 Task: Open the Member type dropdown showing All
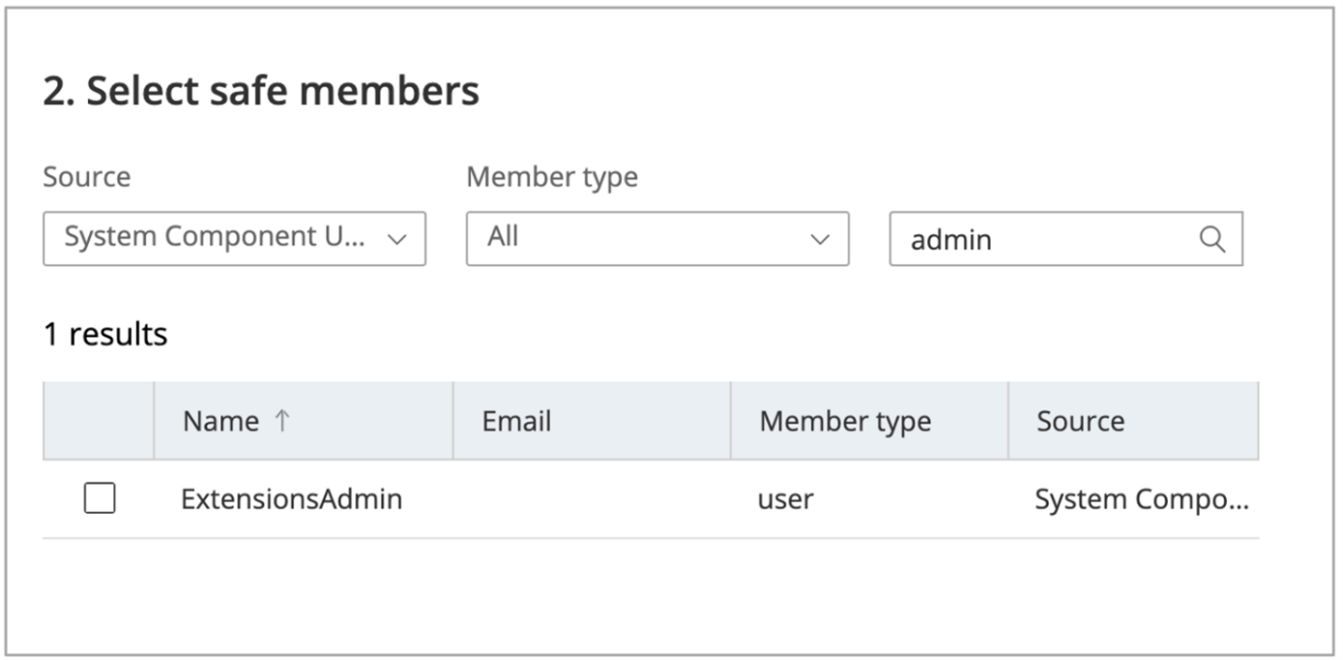tap(657, 238)
